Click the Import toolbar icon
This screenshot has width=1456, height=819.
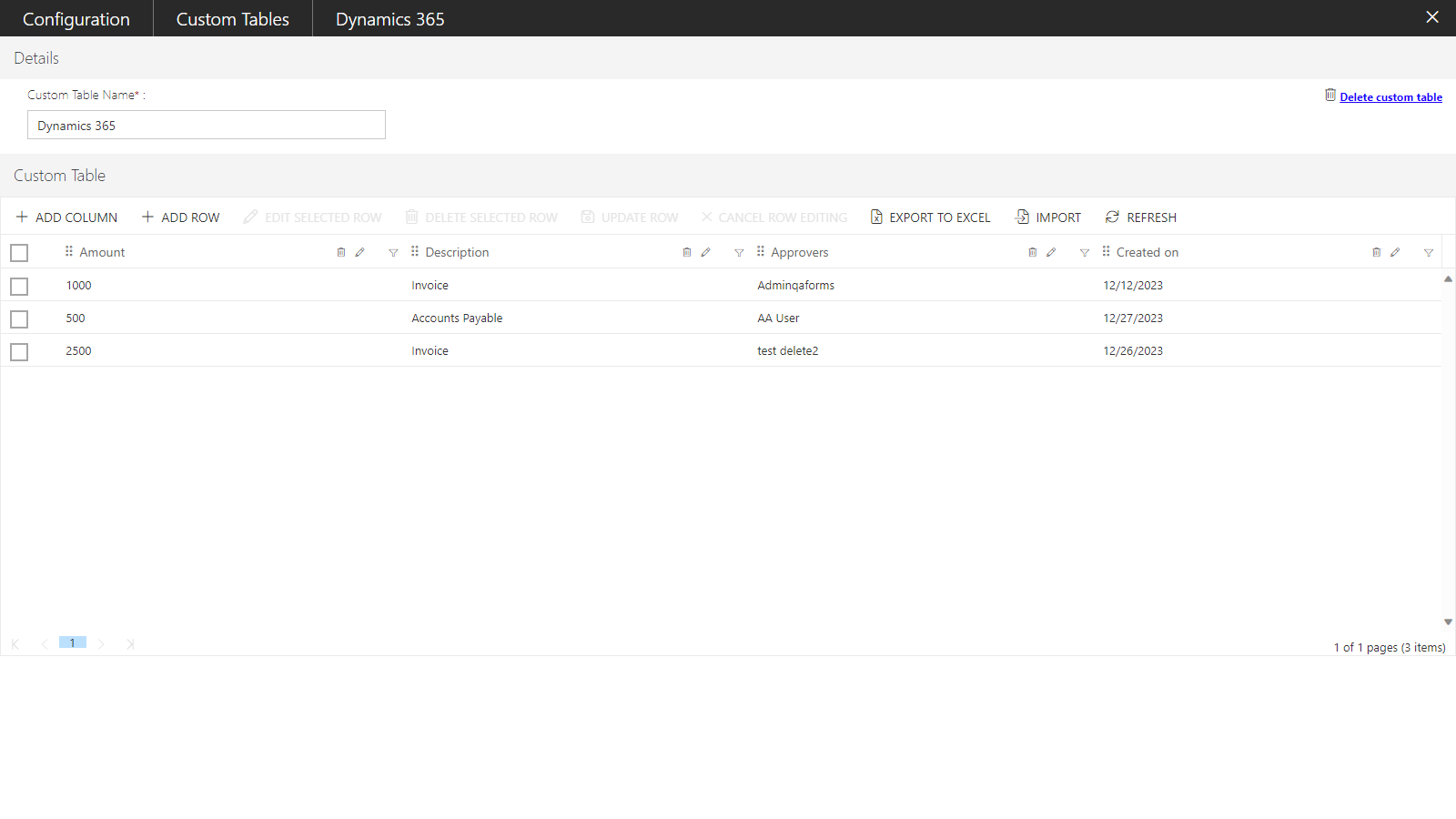coord(1023,217)
